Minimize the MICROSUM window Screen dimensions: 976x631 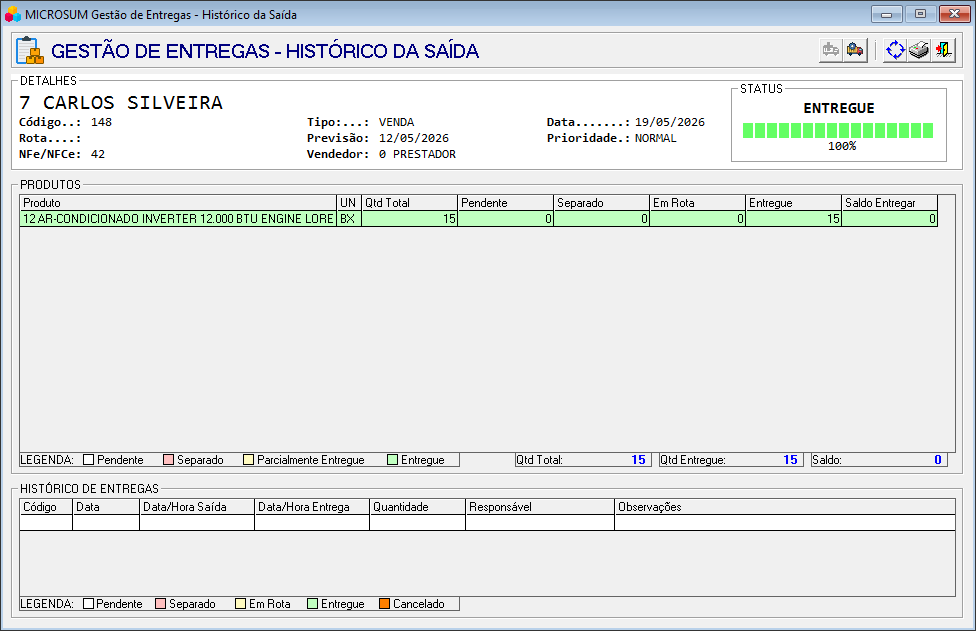click(x=887, y=14)
